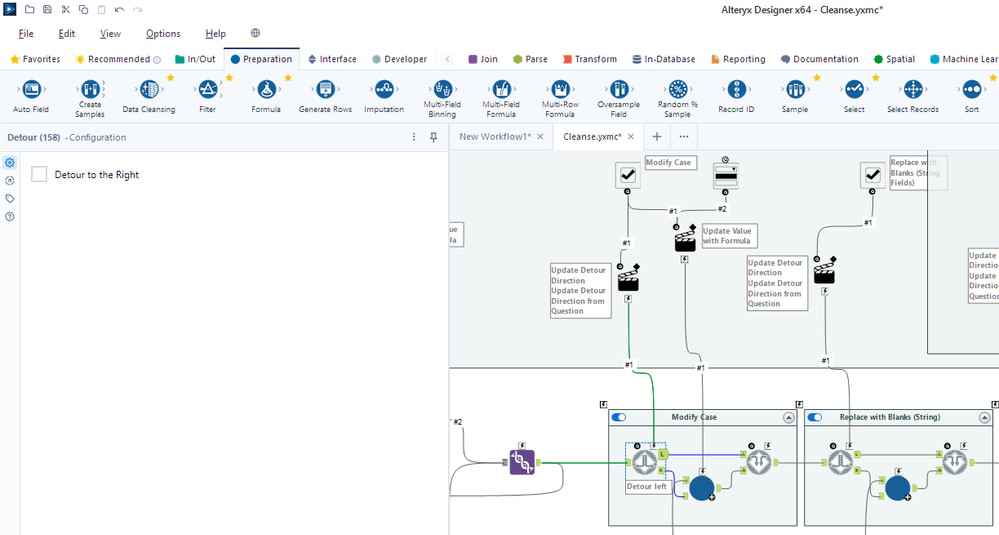This screenshot has width=999, height=535.
Task: Click the blue tool inside Modify Case container
Action: [x=702, y=488]
